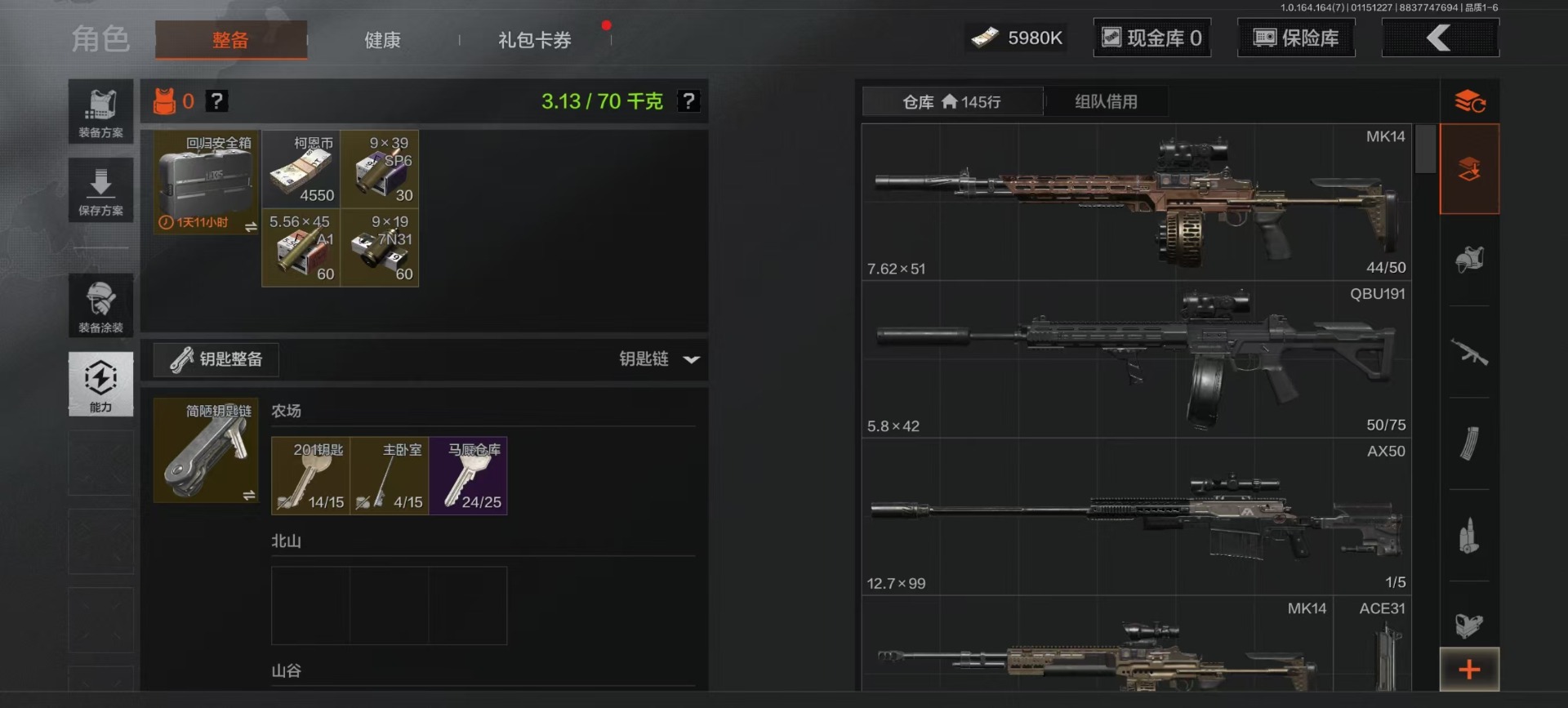Open the 保险库 safe vault button
This screenshot has height=708, width=1568.
pos(1296,38)
